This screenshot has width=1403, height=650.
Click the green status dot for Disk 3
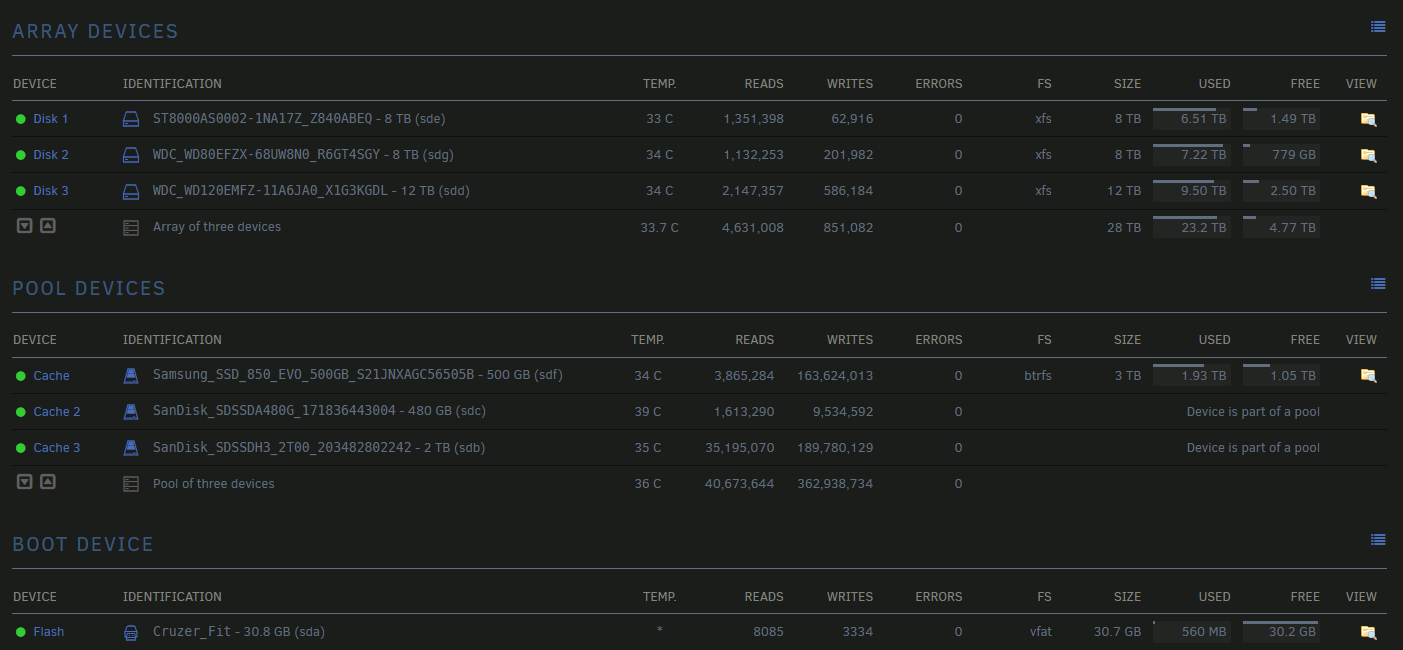click(x=20, y=191)
